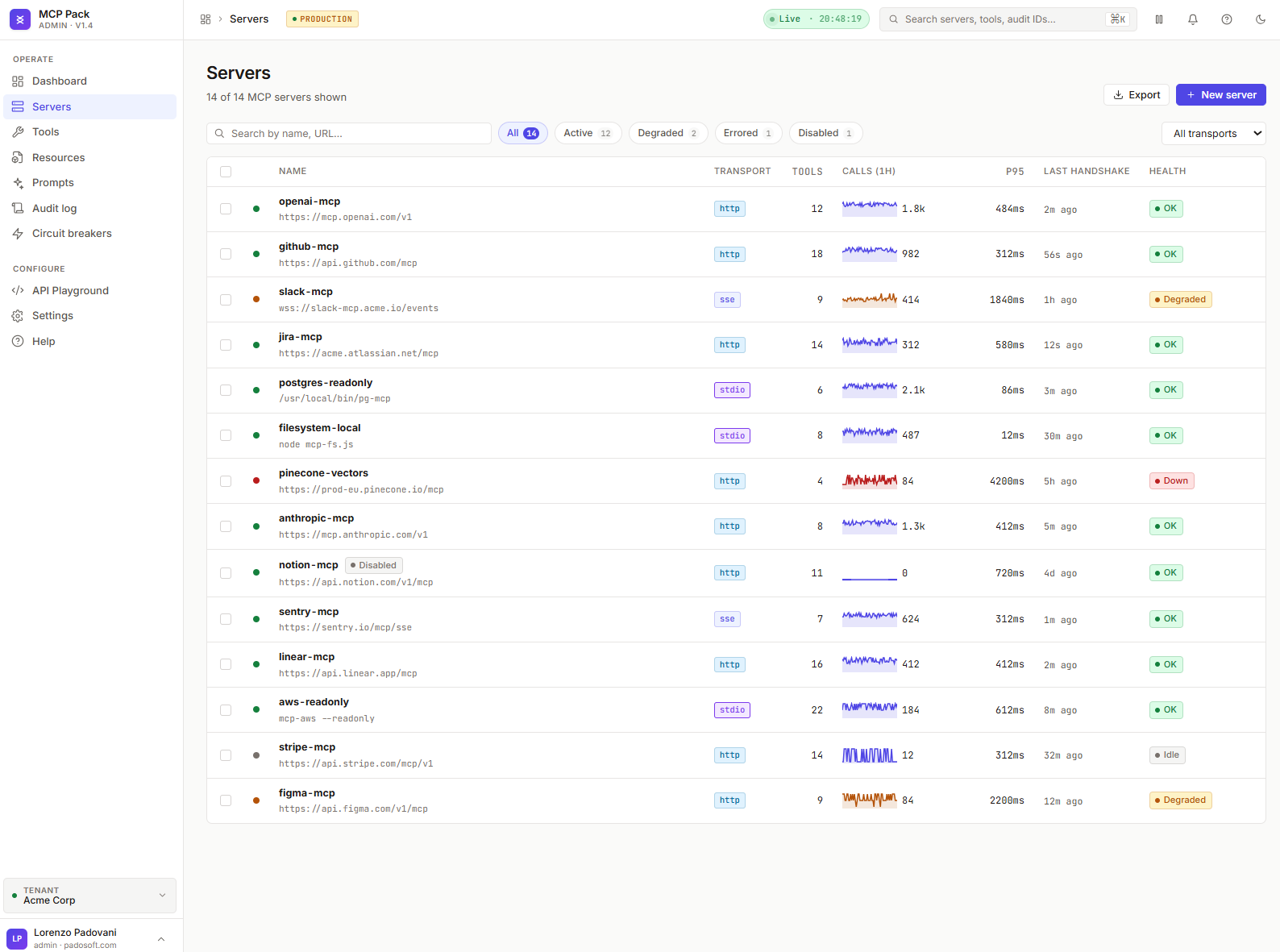Filter by Degraded servers

(668, 133)
